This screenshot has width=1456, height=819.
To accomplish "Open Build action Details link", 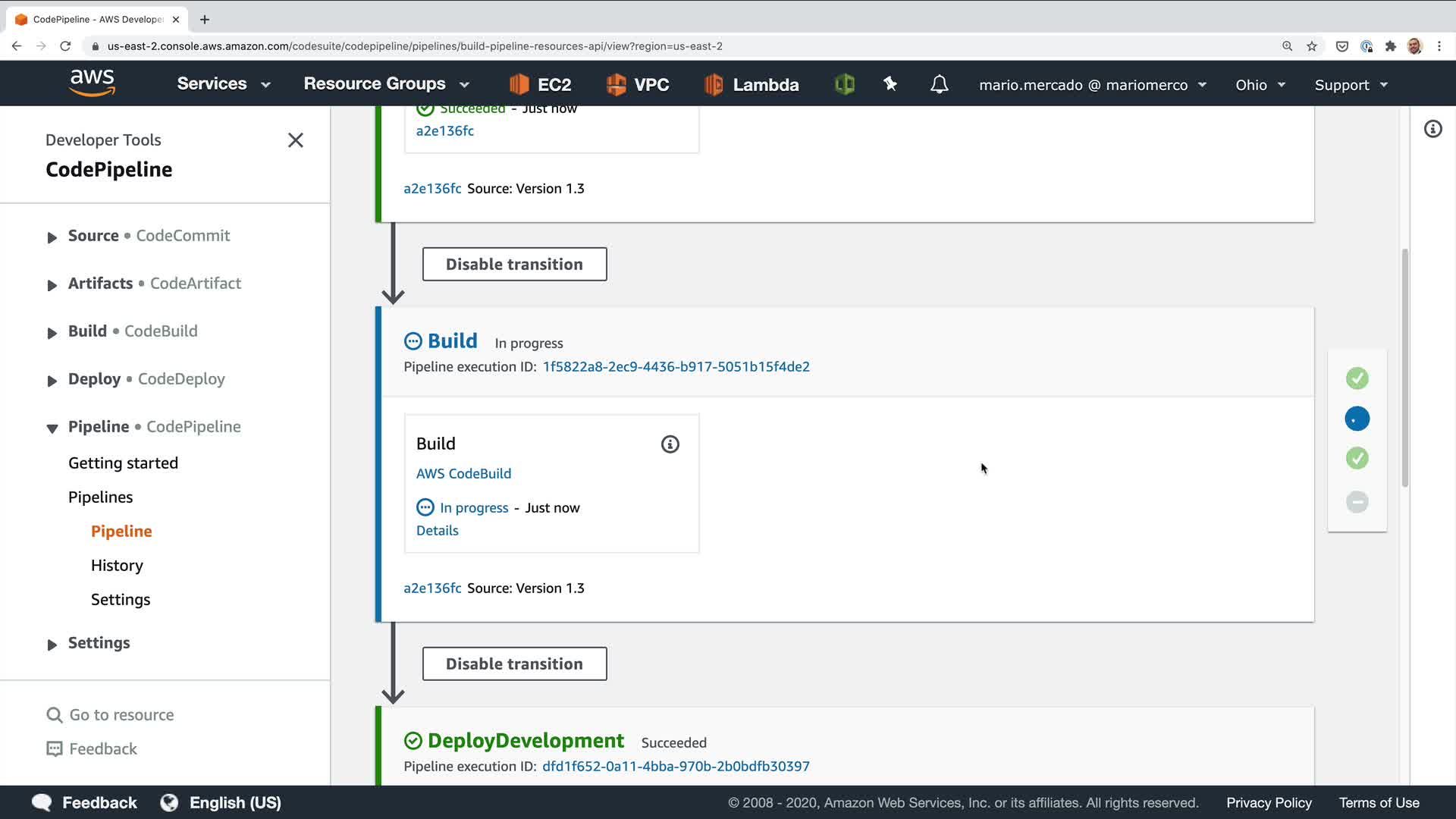I will pos(437,531).
